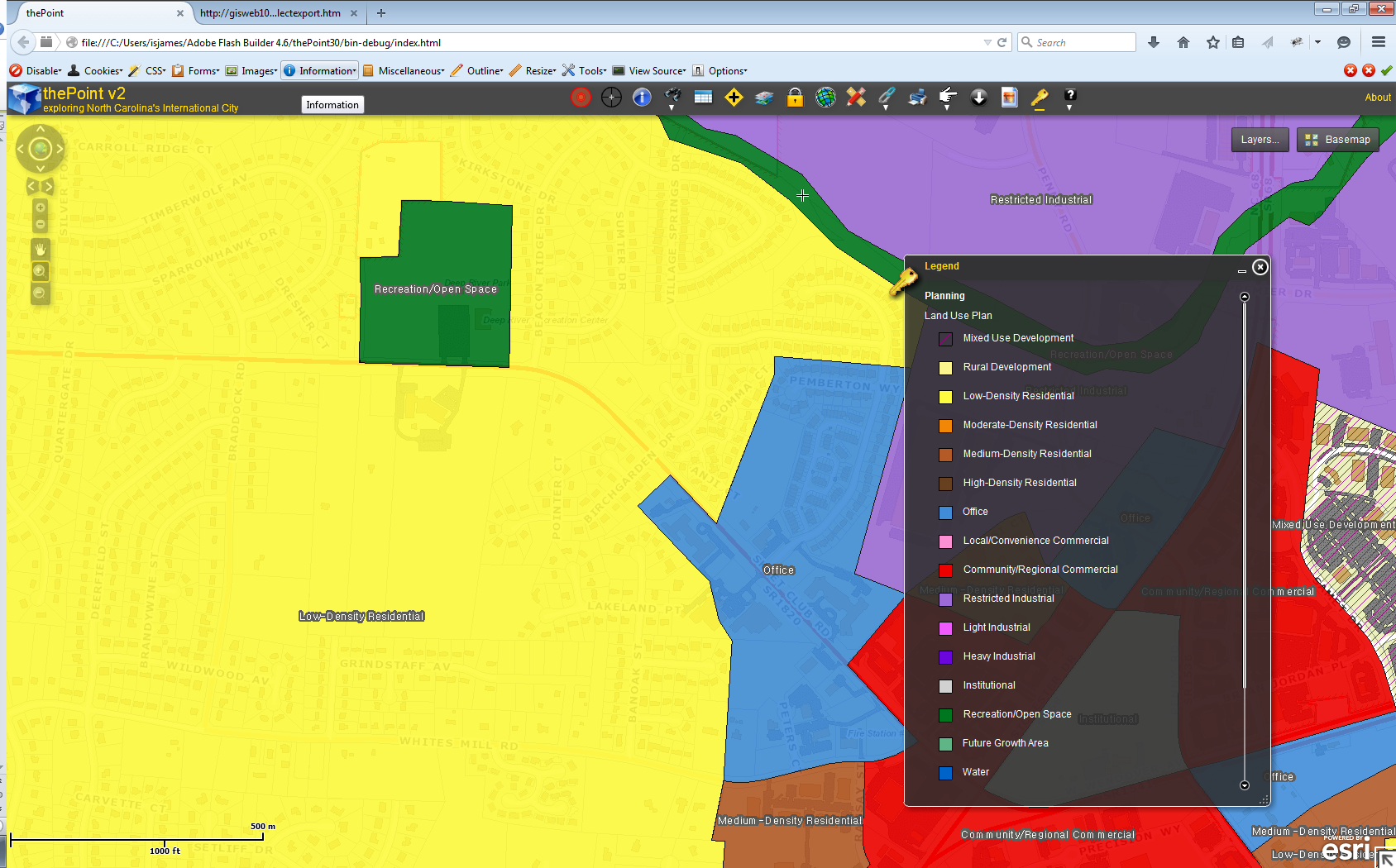The height and width of the screenshot is (868, 1396).
Task: Open the Resize dropdown menu
Action: [533, 71]
